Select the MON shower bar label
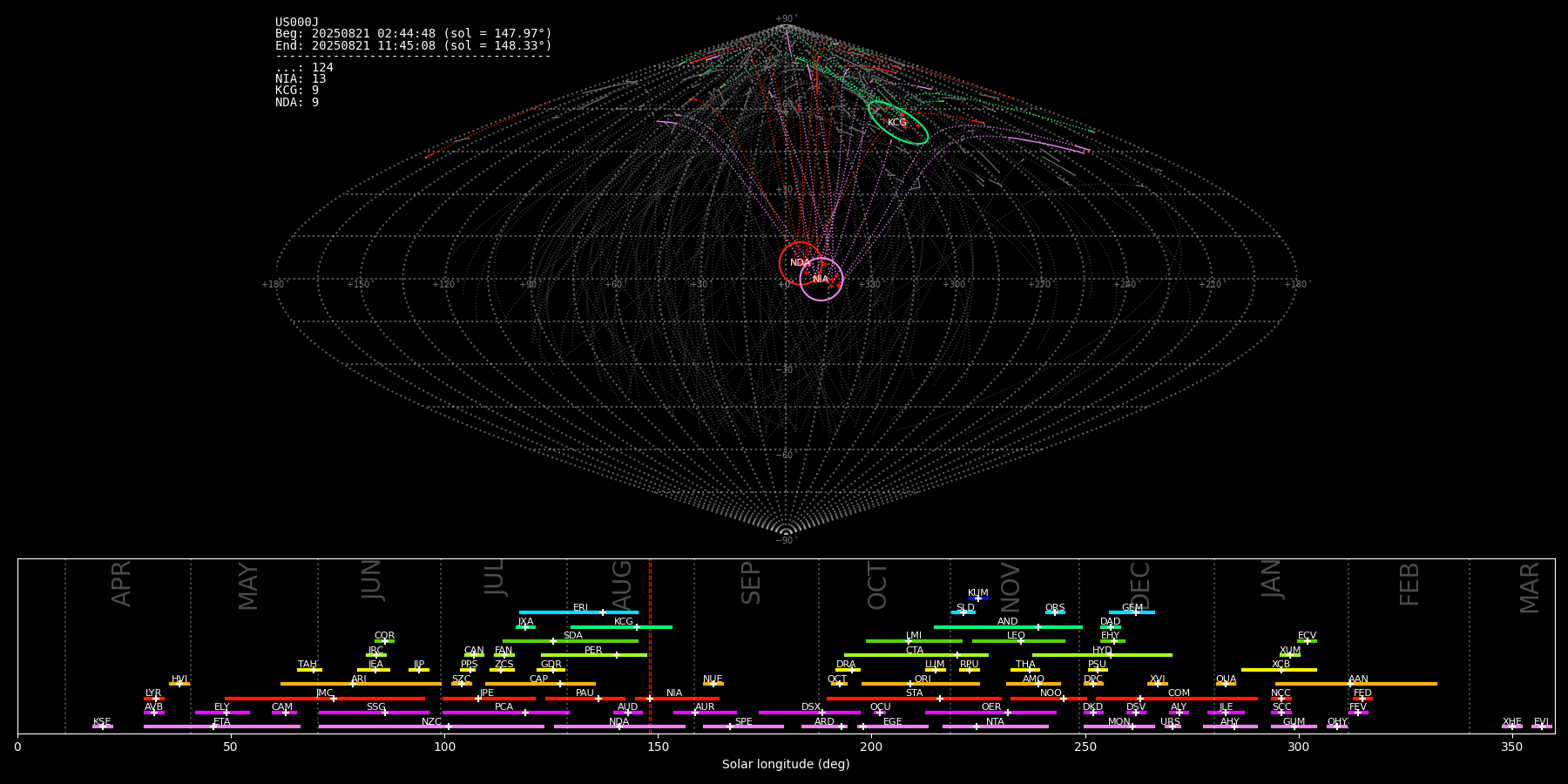This screenshot has height=784, width=1568. [x=1119, y=722]
